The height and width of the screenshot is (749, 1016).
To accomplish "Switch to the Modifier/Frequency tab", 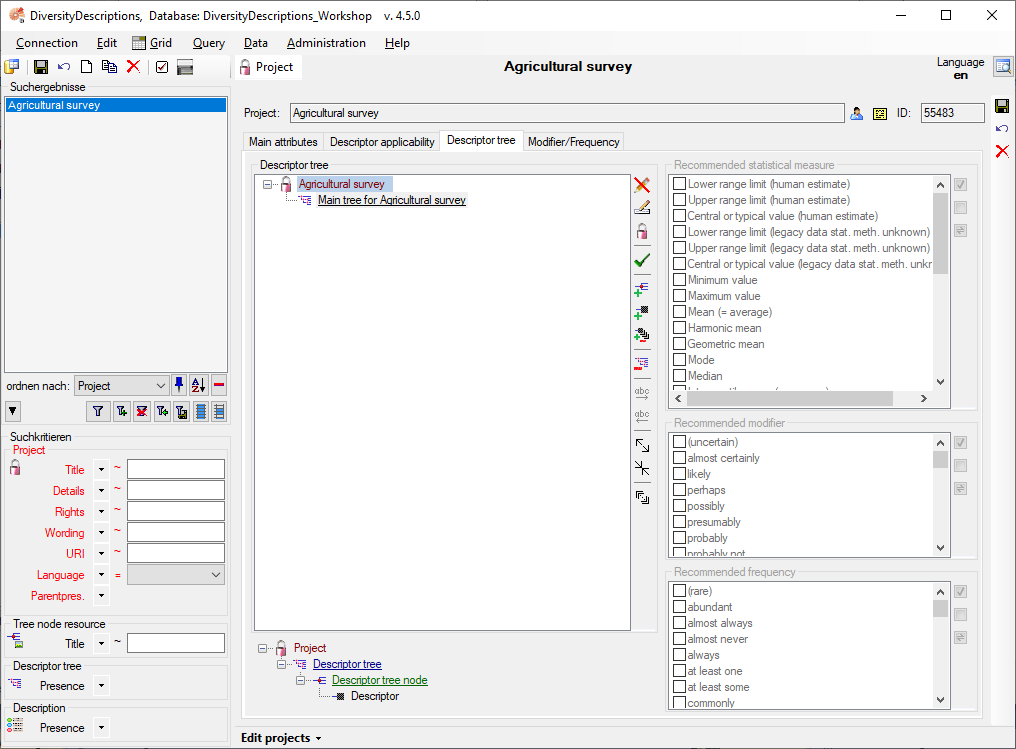I will [x=573, y=142].
